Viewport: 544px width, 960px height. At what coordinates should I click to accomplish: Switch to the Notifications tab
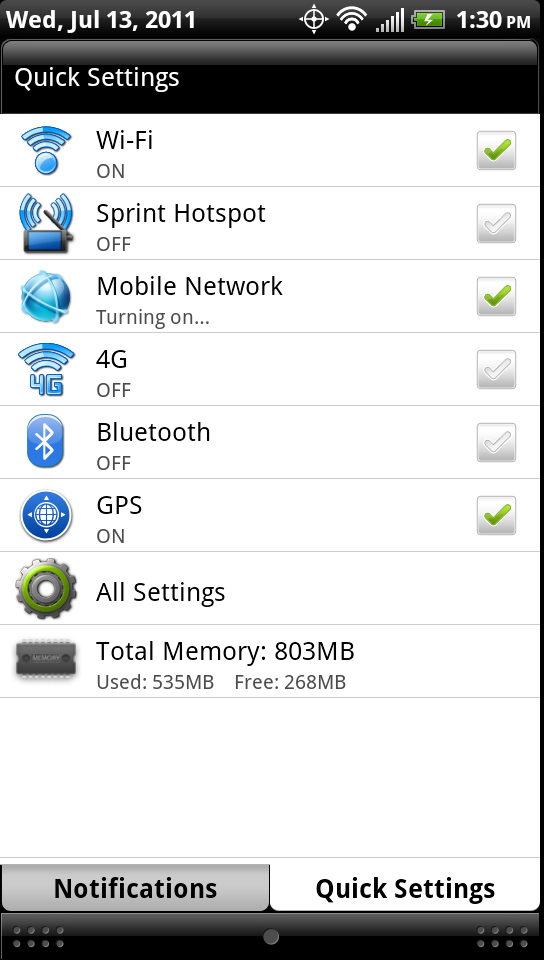[135, 888]
